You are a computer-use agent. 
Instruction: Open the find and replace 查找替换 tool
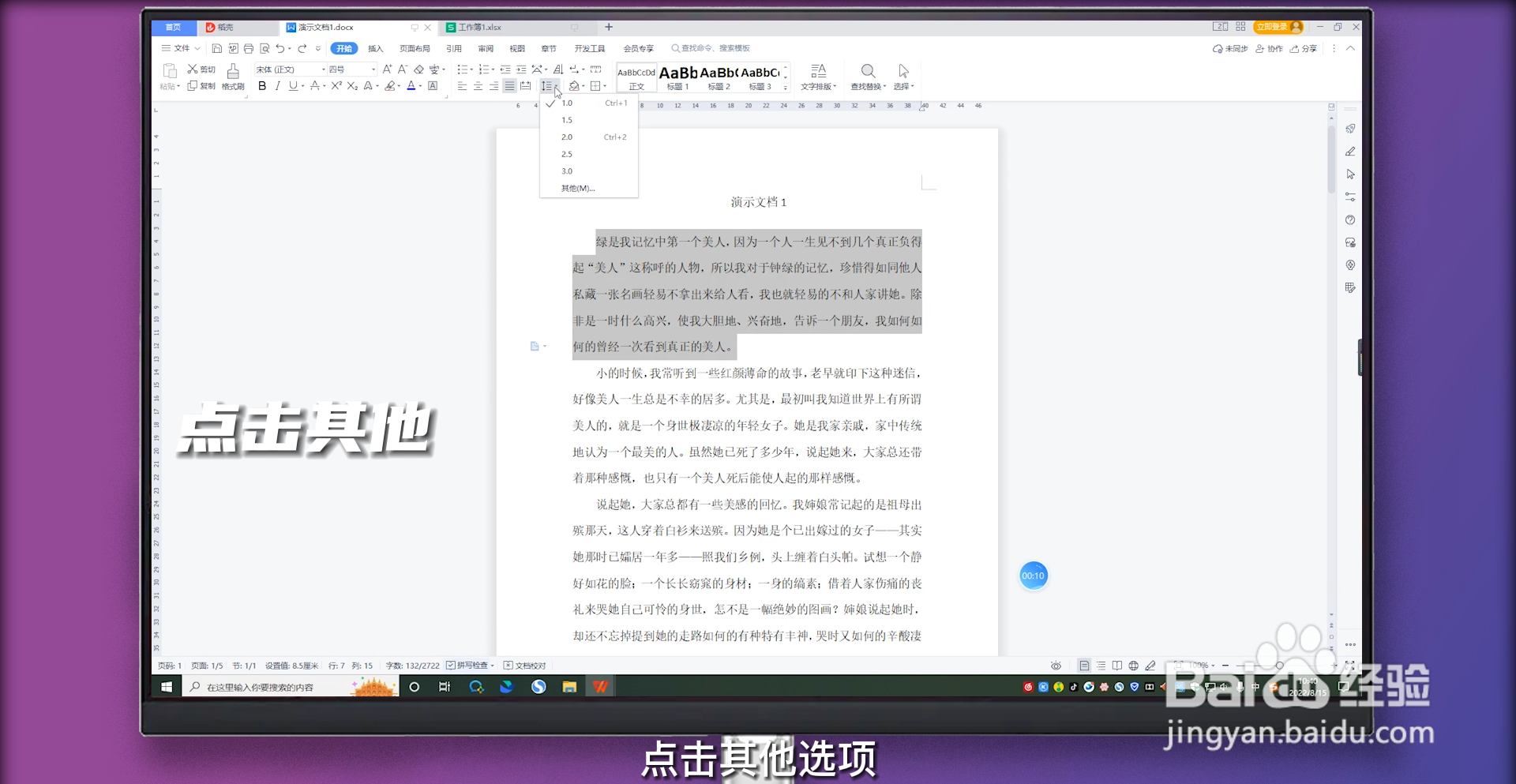point(869,75)
